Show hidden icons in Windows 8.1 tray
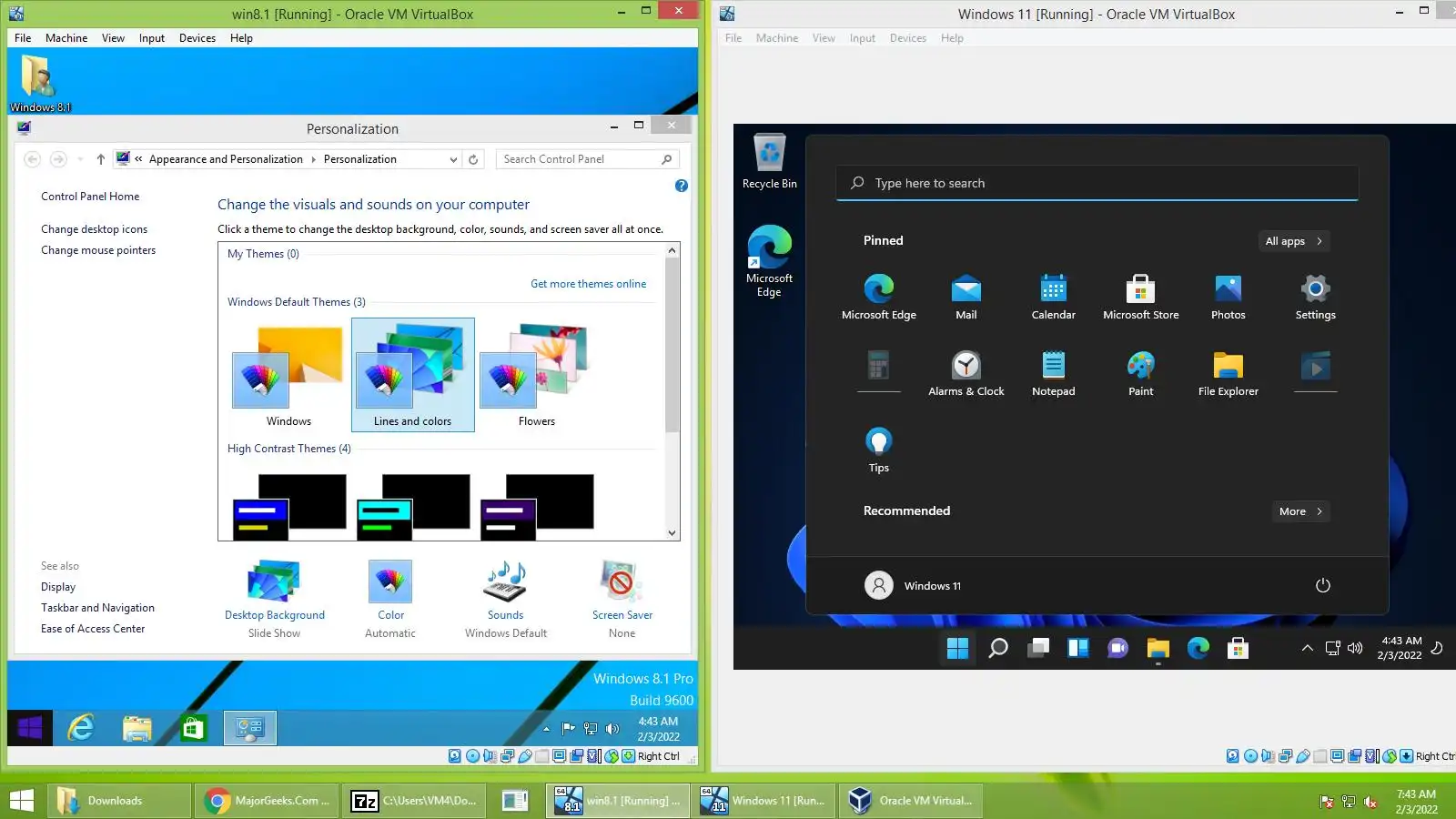1456x819 pixels. coord(546,729)
